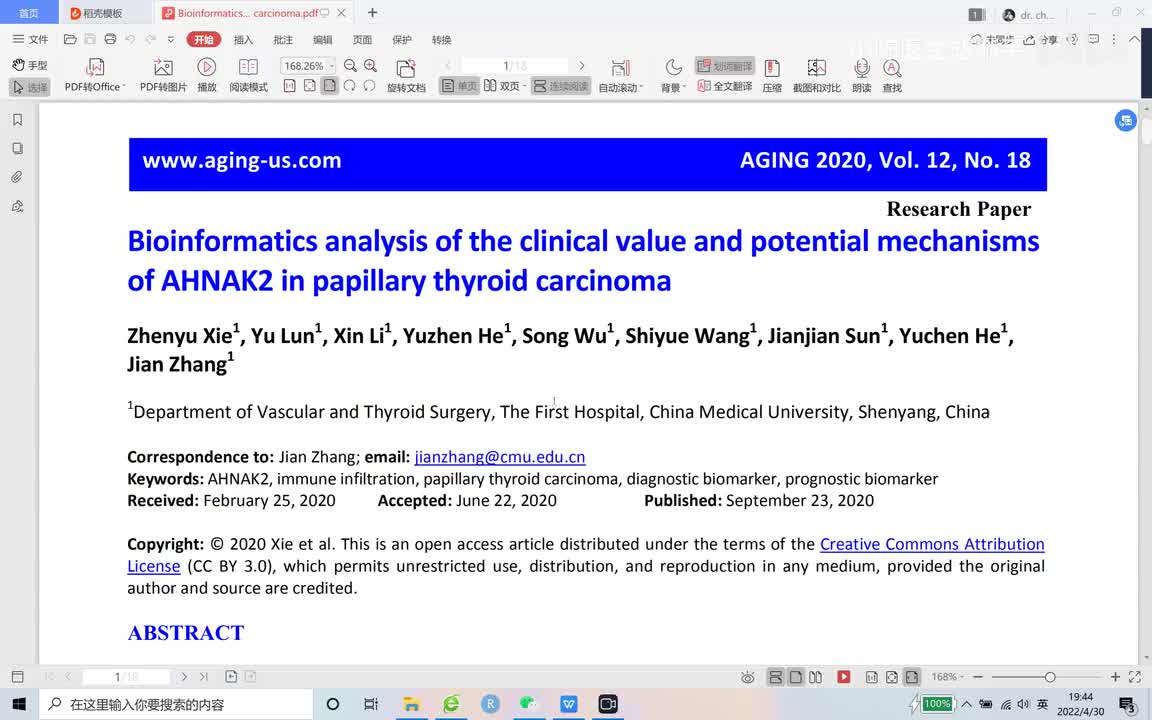This screenshot has height=720, width=1152.
Task: Open the bookmark sidebar panel
Action: [x=18, y=120]
